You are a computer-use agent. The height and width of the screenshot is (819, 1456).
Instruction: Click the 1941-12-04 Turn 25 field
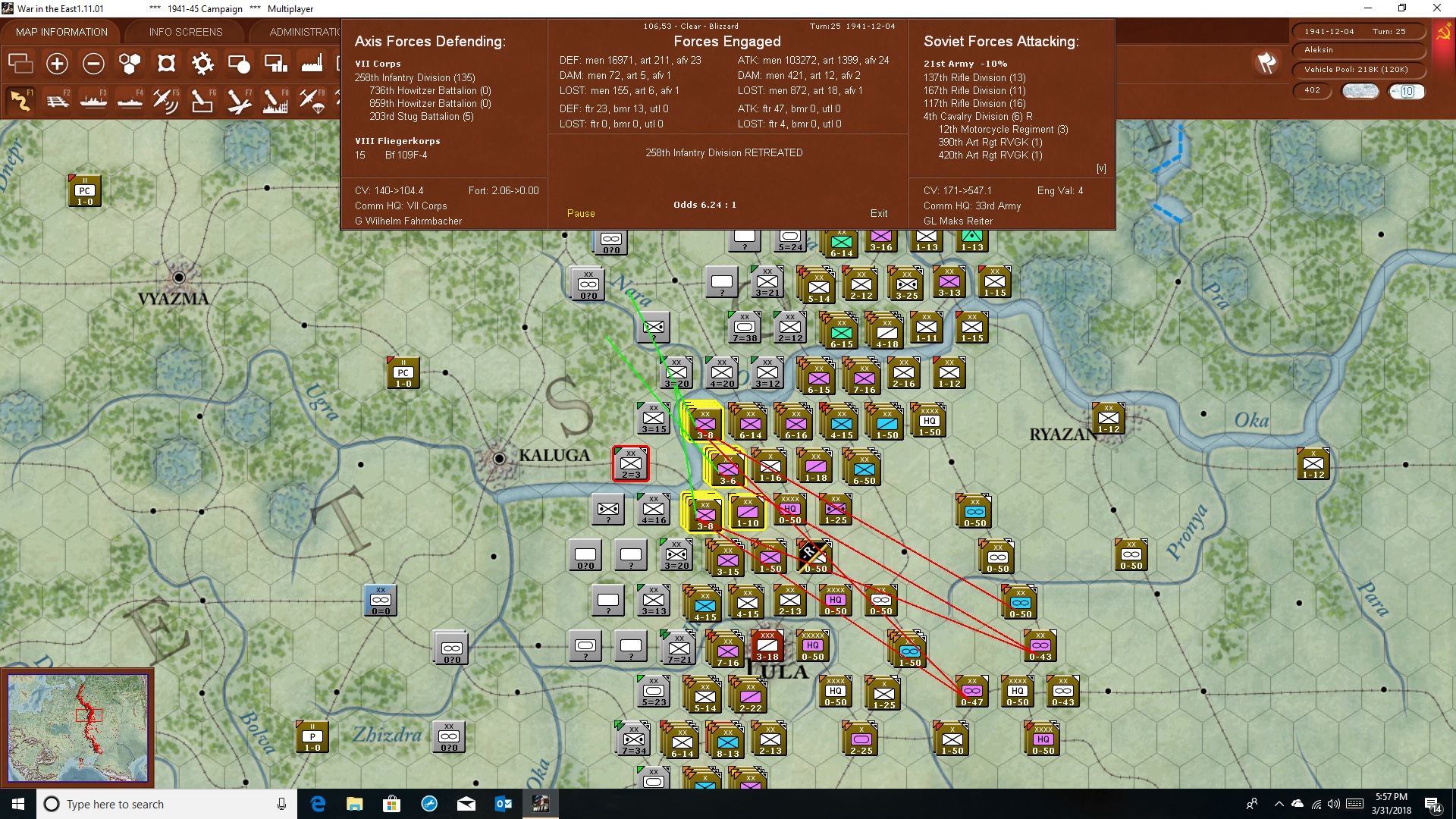(1358, 32)
